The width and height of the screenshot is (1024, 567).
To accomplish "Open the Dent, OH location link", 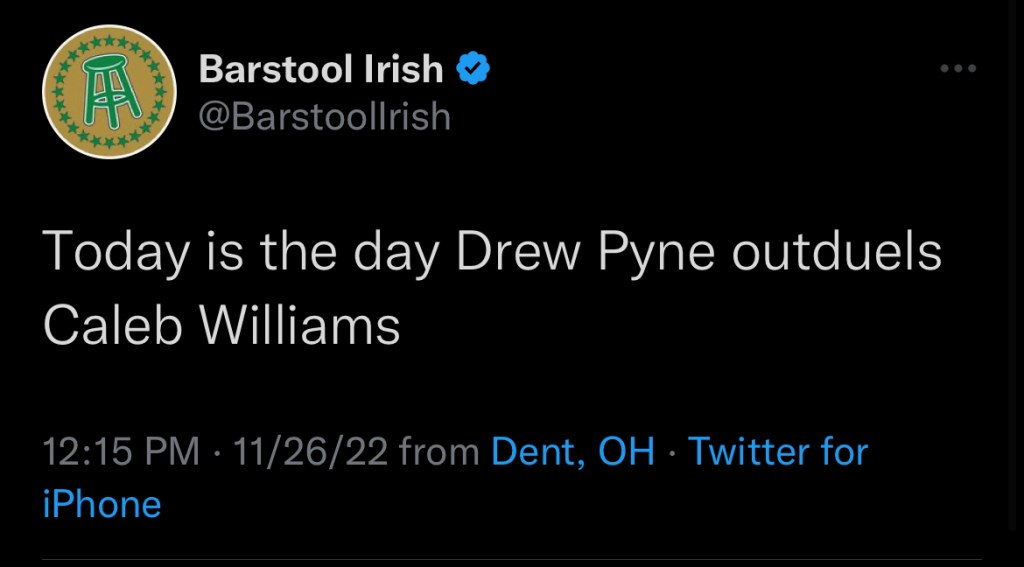I will [x=573, y=452].
